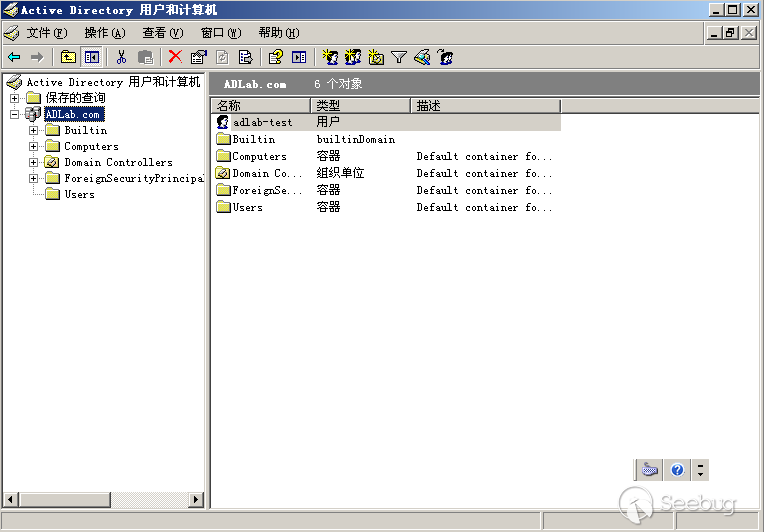
Task: Open the 窗口(W) menu
Action: point(221,33)
